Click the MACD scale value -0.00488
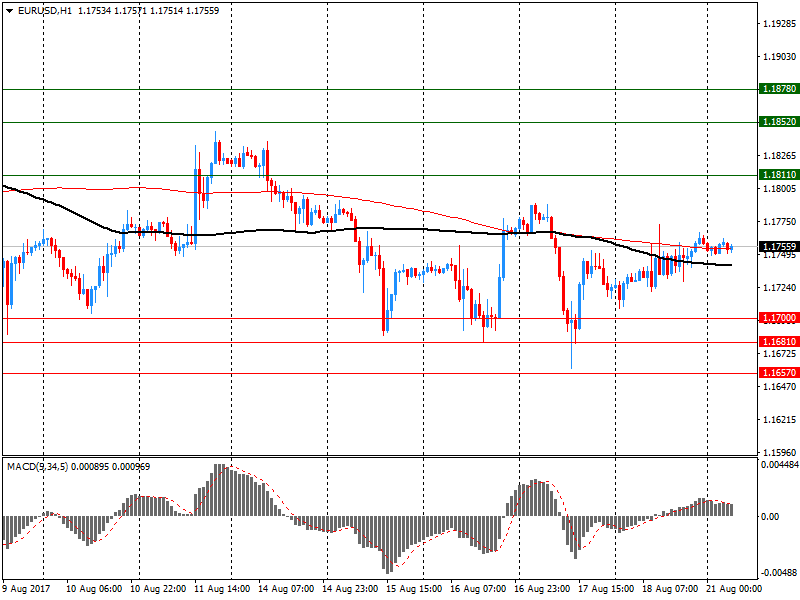Viewport: 800px width, 600px height. [779, 573]
